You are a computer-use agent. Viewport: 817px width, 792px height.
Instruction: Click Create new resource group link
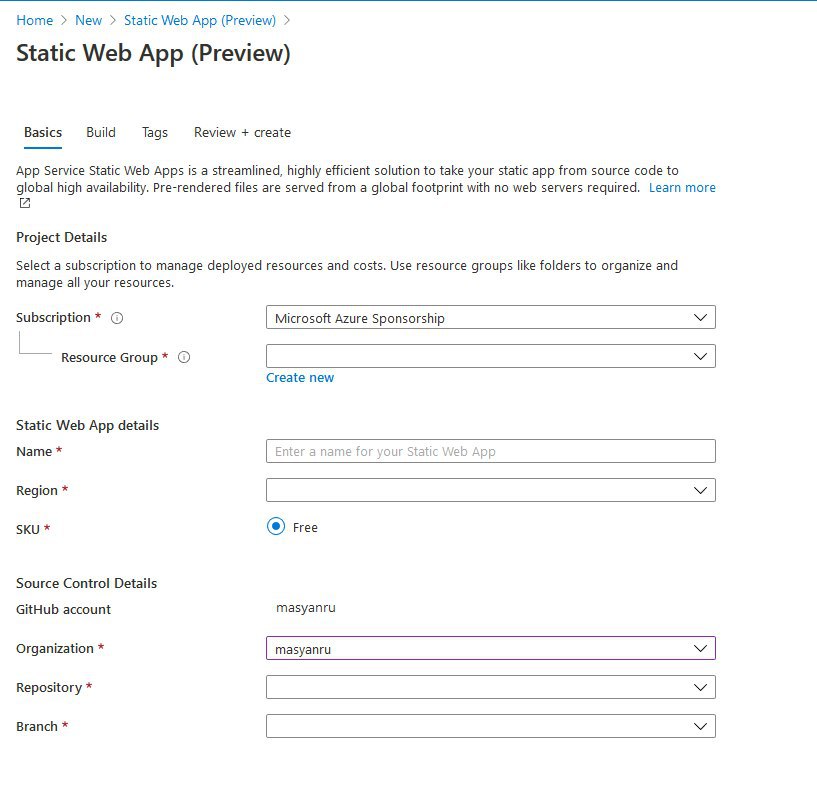tap(300, 378)
